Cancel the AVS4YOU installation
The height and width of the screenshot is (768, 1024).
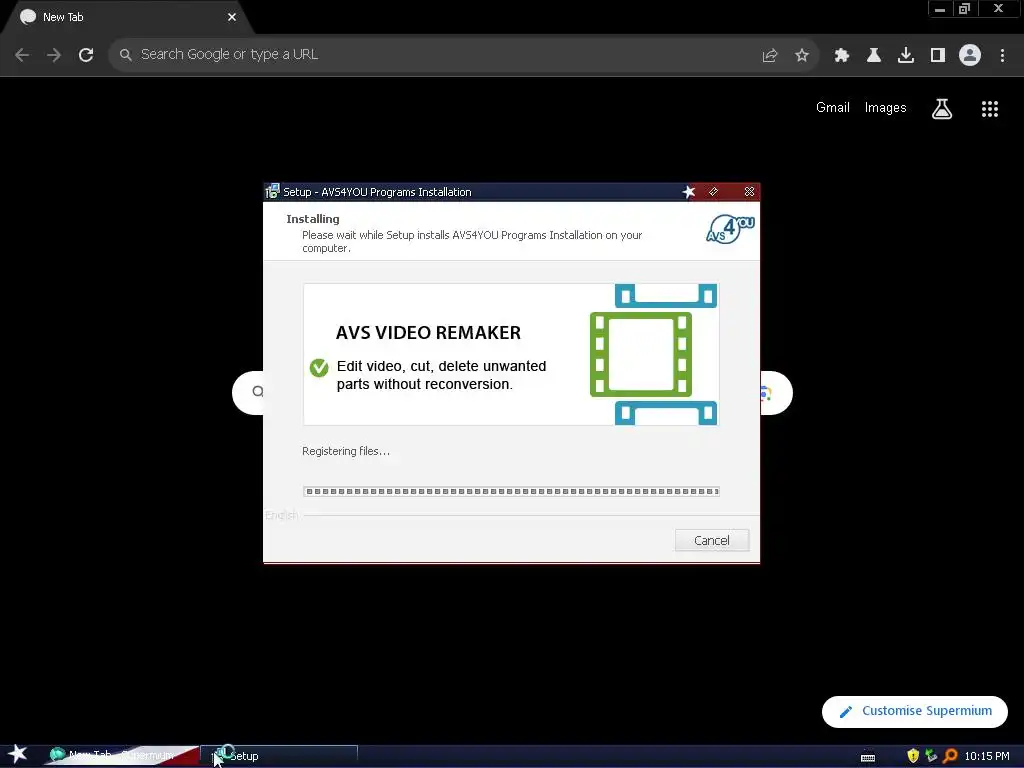(711, 540)
